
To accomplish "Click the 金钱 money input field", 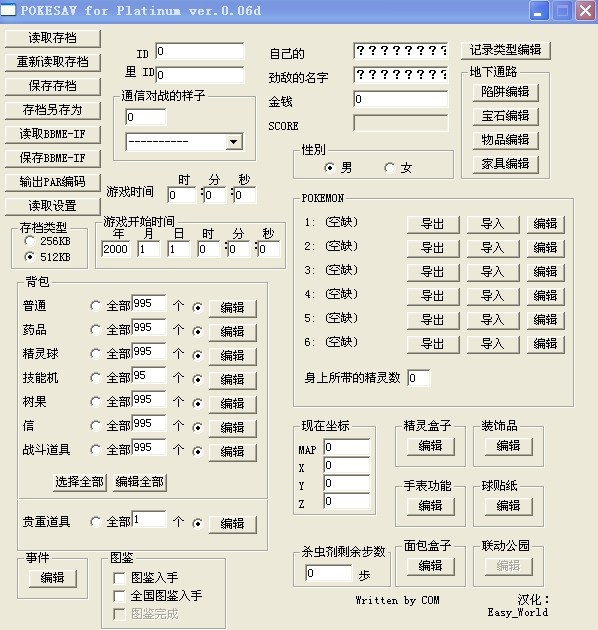I will click(401, 99).
